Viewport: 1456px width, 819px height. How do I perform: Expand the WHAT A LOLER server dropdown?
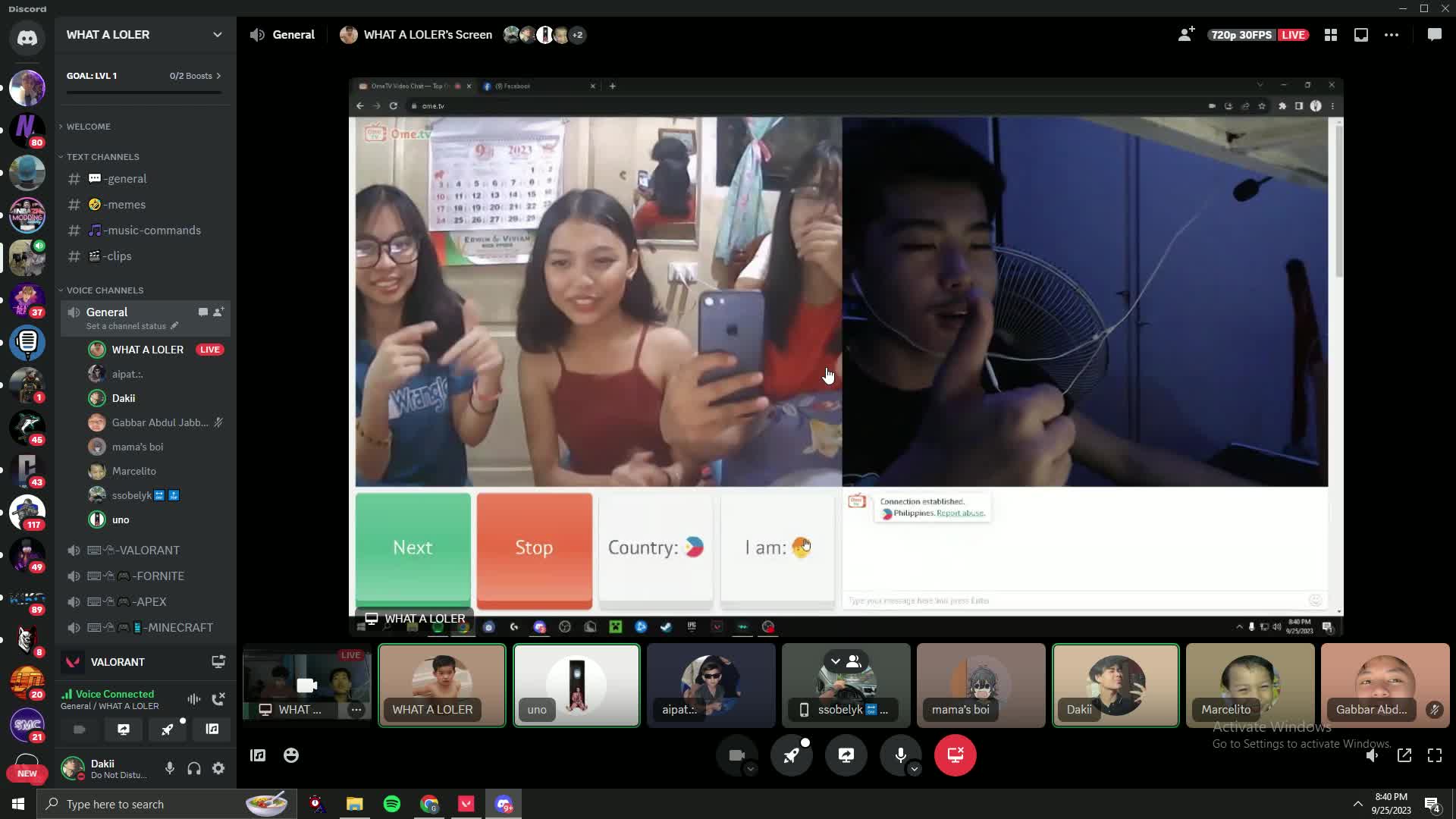(x=218, y=35)
